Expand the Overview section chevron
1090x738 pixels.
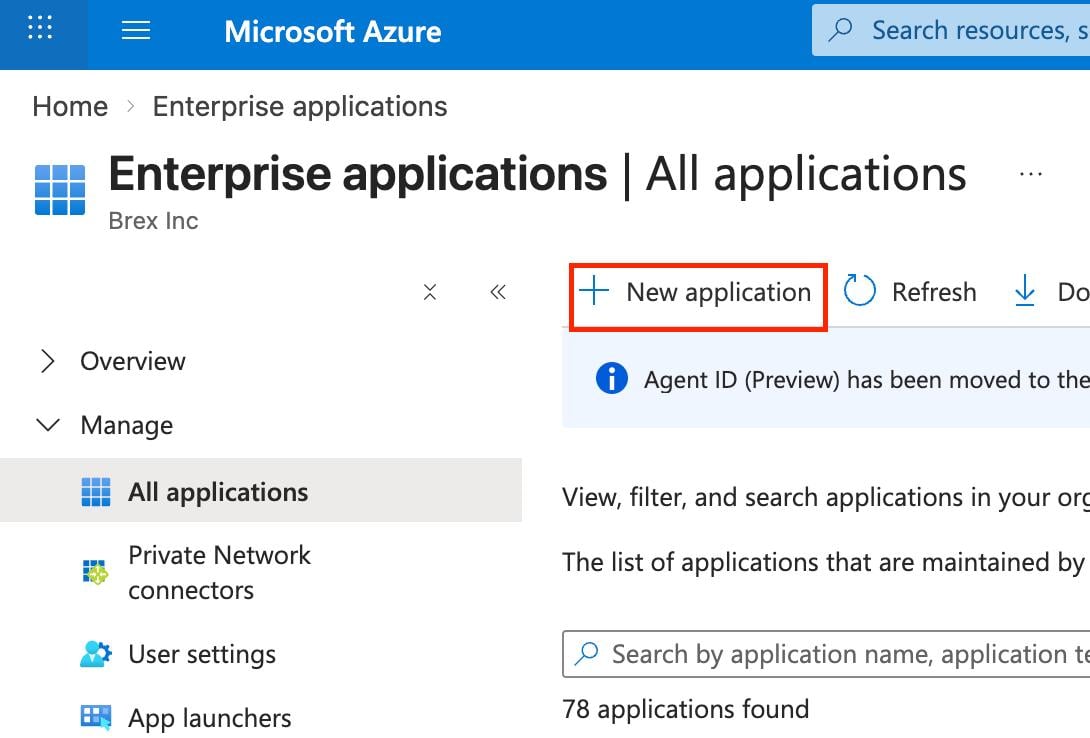click(47, 362)
